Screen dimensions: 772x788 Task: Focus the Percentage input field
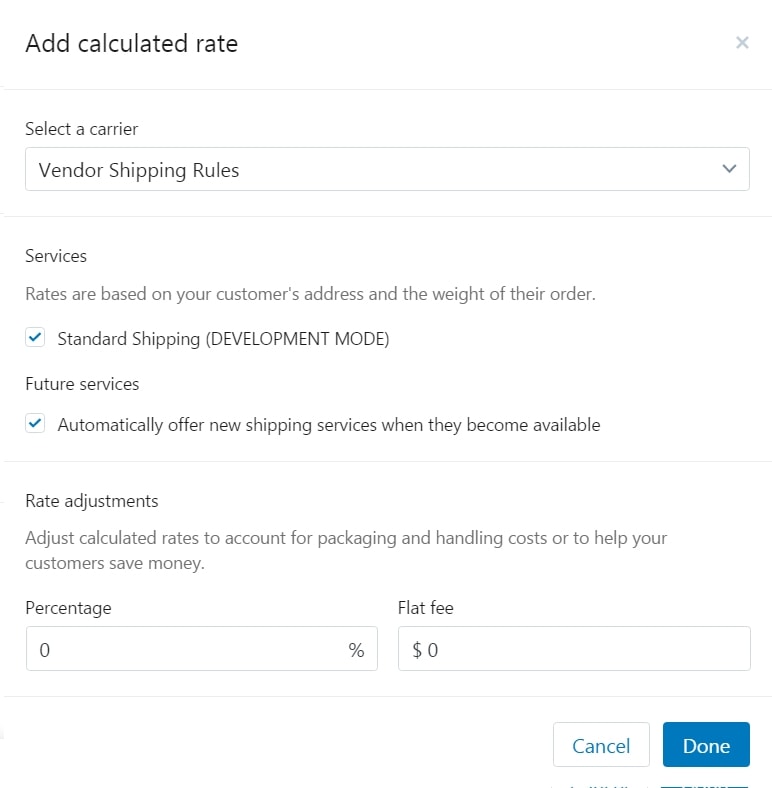pyautogui.click(x=185, y=650)
